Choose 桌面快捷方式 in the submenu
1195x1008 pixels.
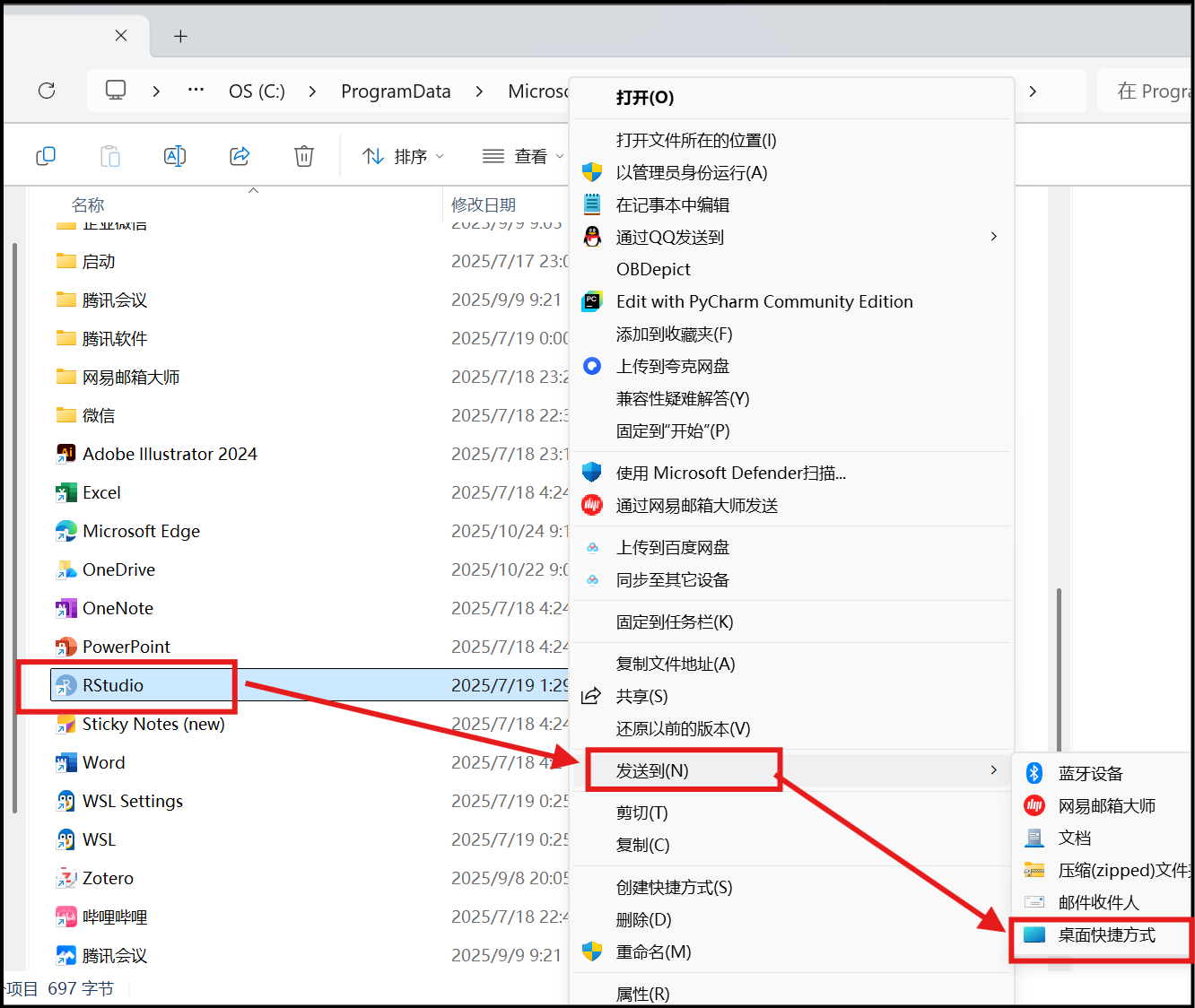pos(1103,934)
